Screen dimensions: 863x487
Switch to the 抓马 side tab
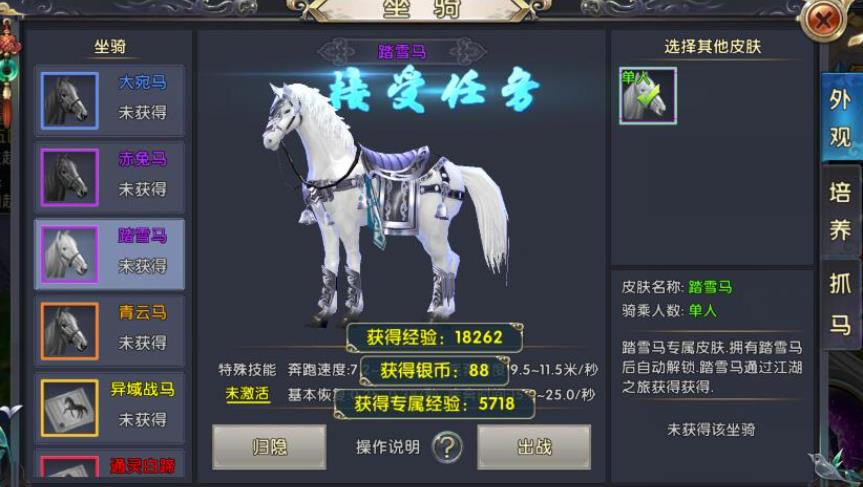click(840, 304)
